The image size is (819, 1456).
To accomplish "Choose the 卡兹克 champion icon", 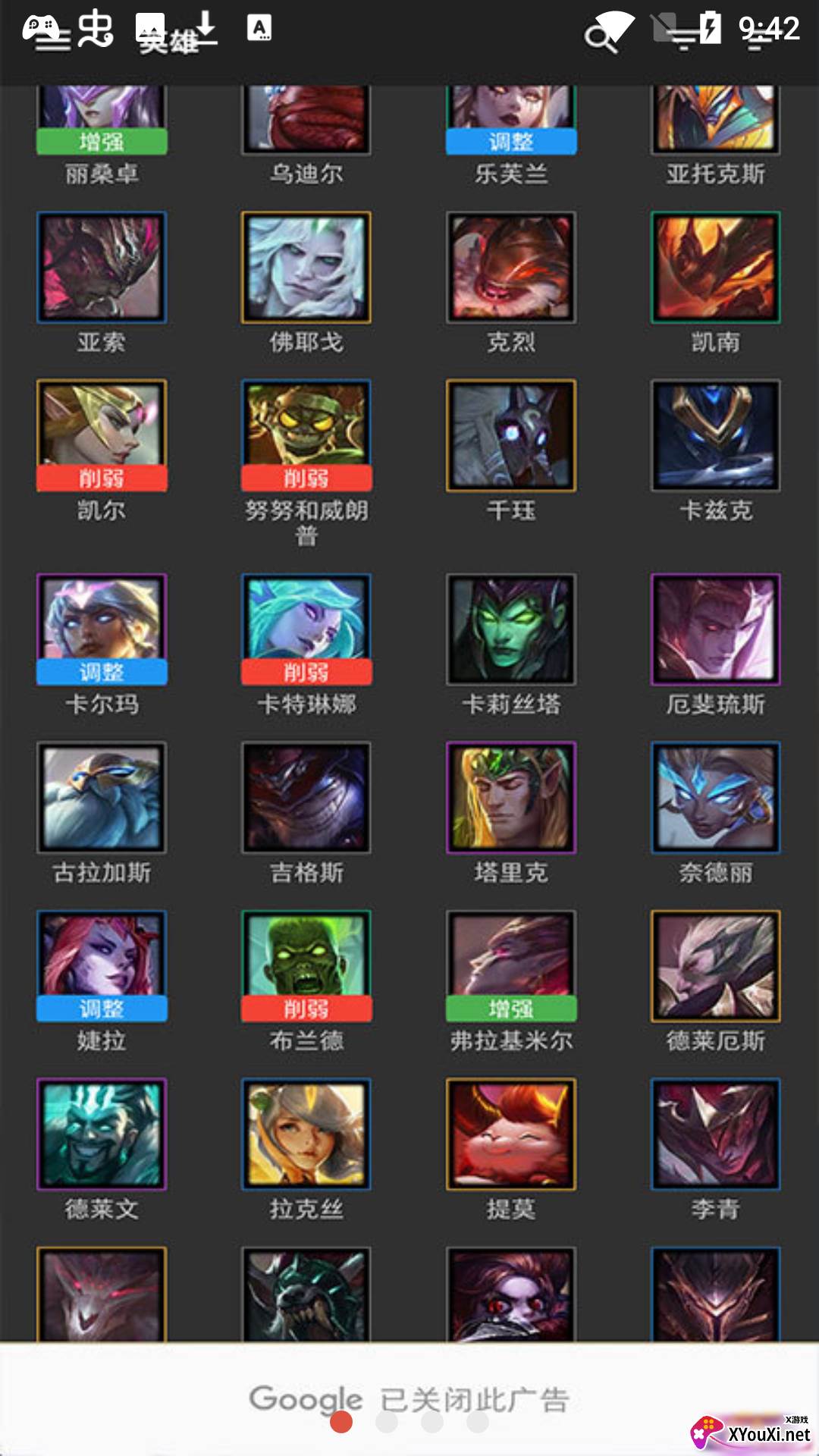I will (716, 435).
